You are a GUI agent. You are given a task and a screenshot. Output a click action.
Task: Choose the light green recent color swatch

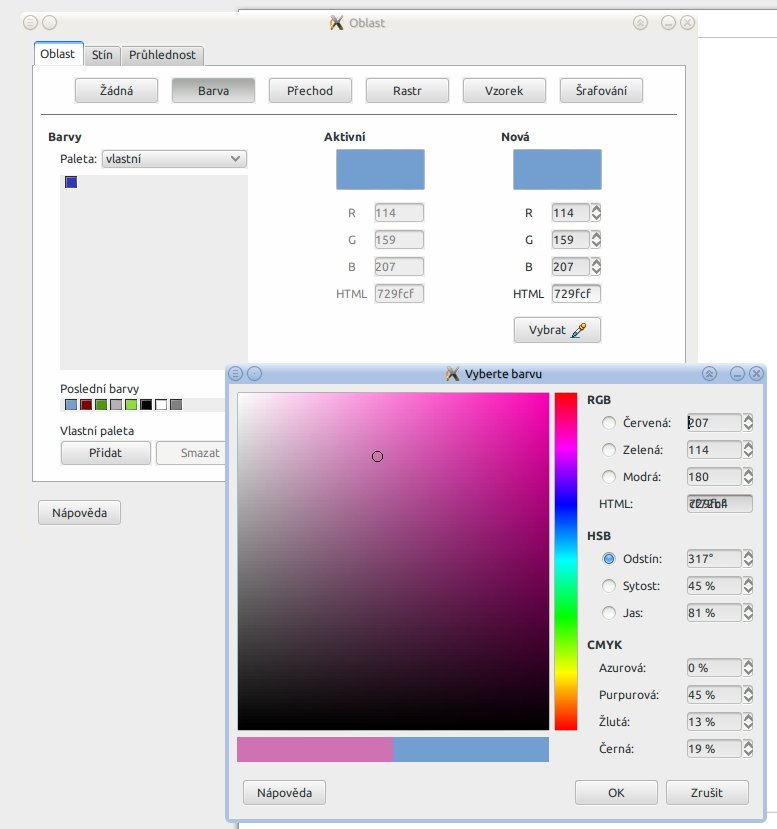coord(131,404)
